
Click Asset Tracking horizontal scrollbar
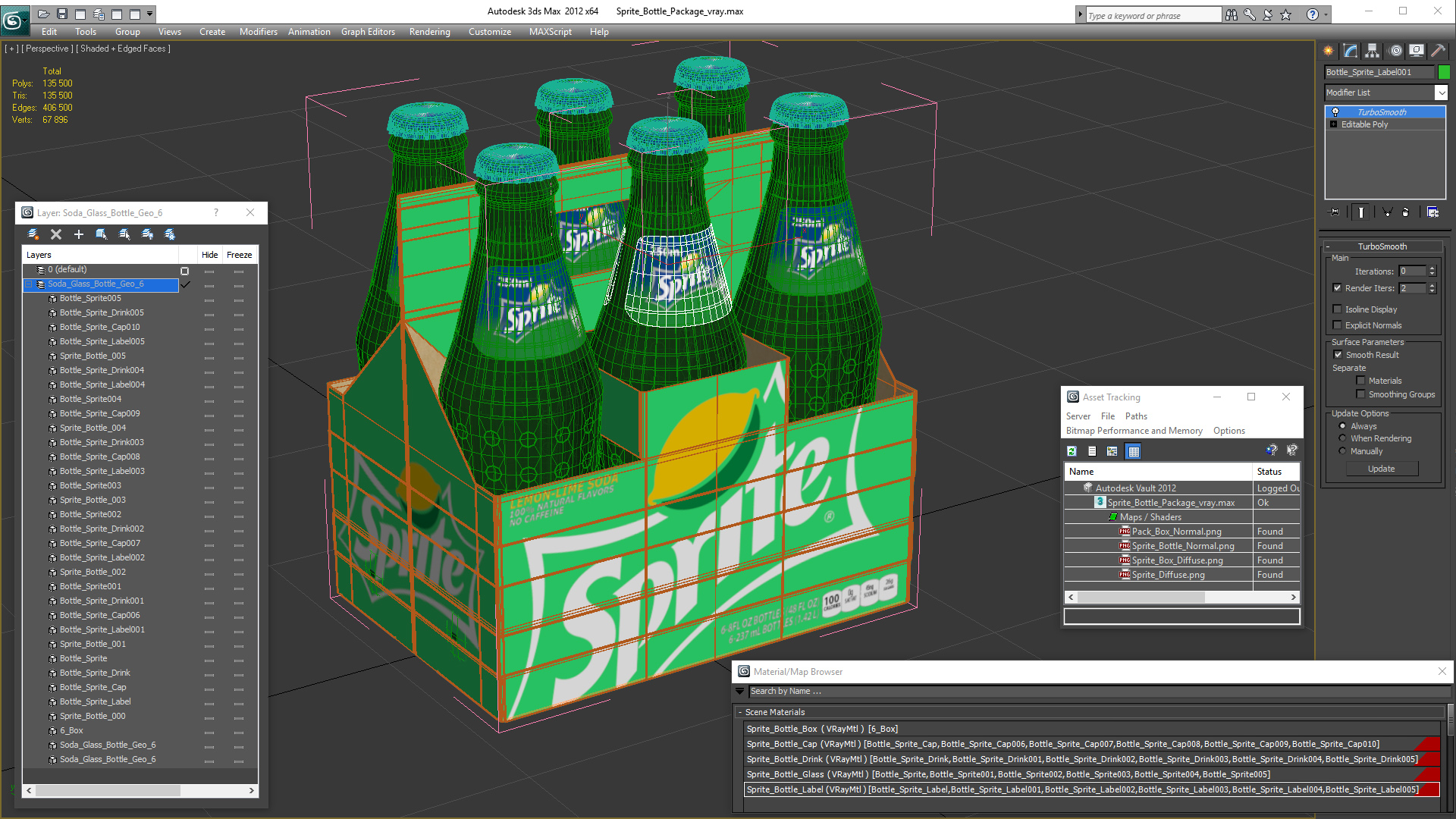tap(1182, 598)
